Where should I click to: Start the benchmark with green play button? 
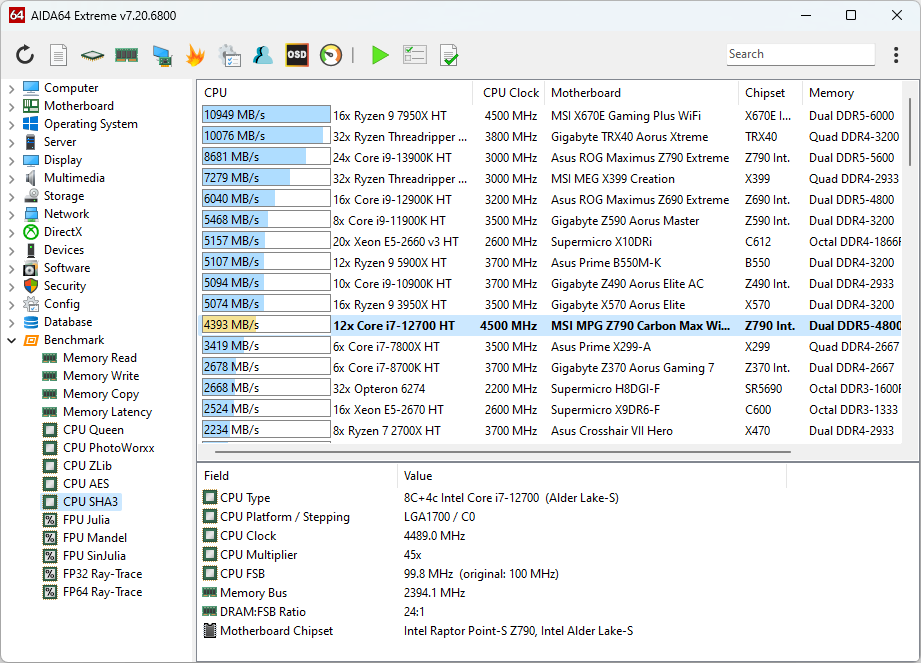[380, 55]
